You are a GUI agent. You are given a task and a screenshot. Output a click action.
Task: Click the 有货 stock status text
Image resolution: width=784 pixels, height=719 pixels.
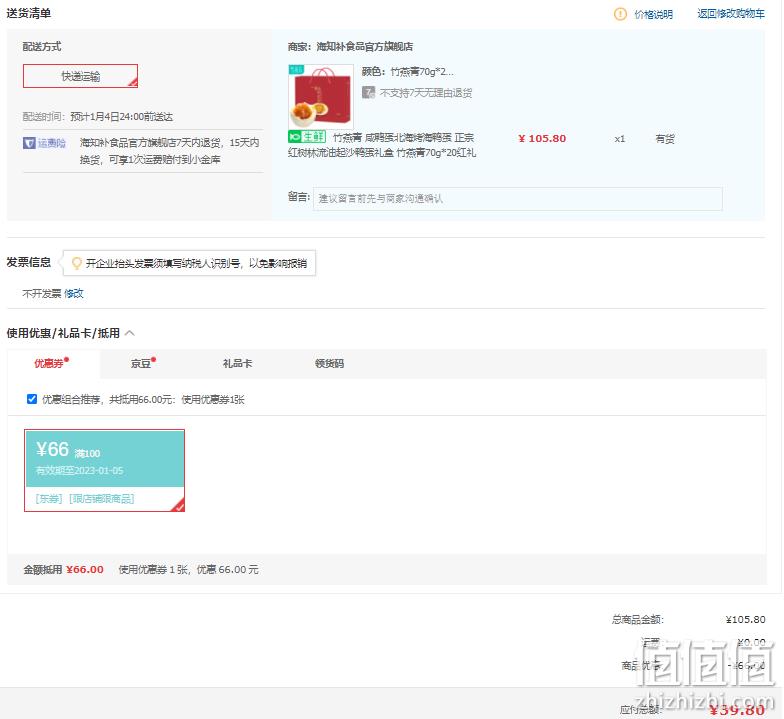click(665, 139)
